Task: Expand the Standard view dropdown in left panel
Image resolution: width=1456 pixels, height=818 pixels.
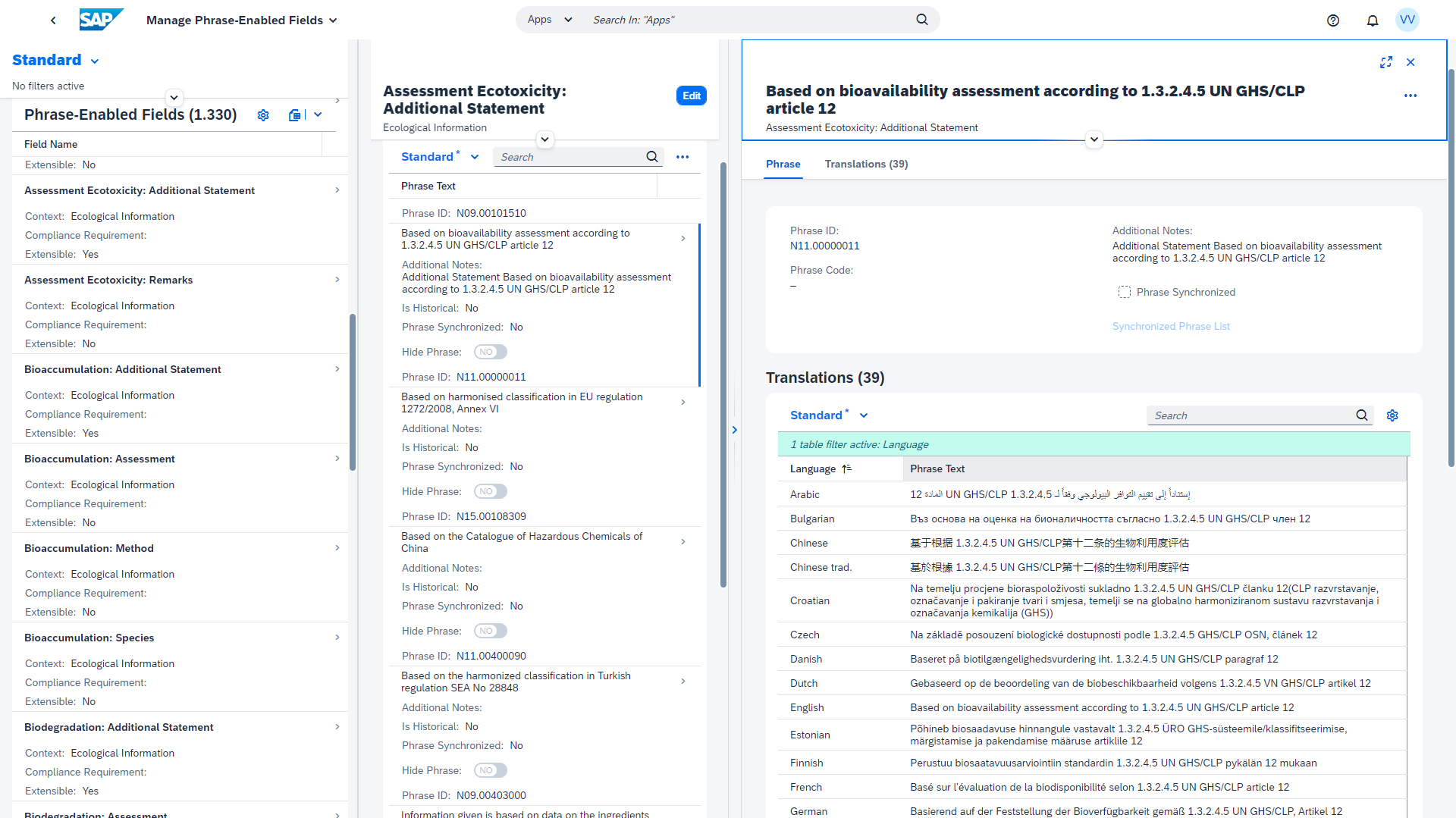Action: tap(95, 61)
